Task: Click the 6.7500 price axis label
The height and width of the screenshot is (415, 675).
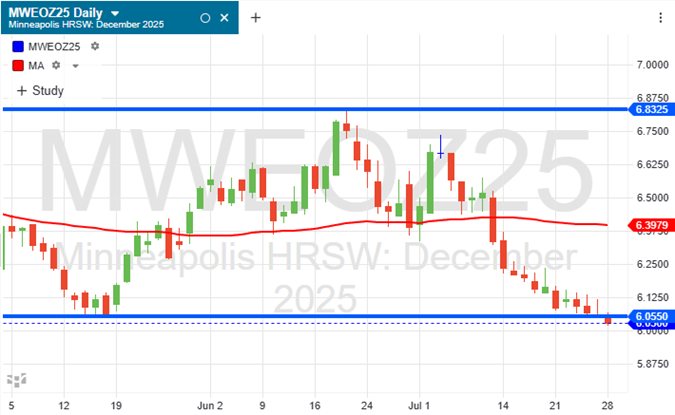Action: coord(653,131)
